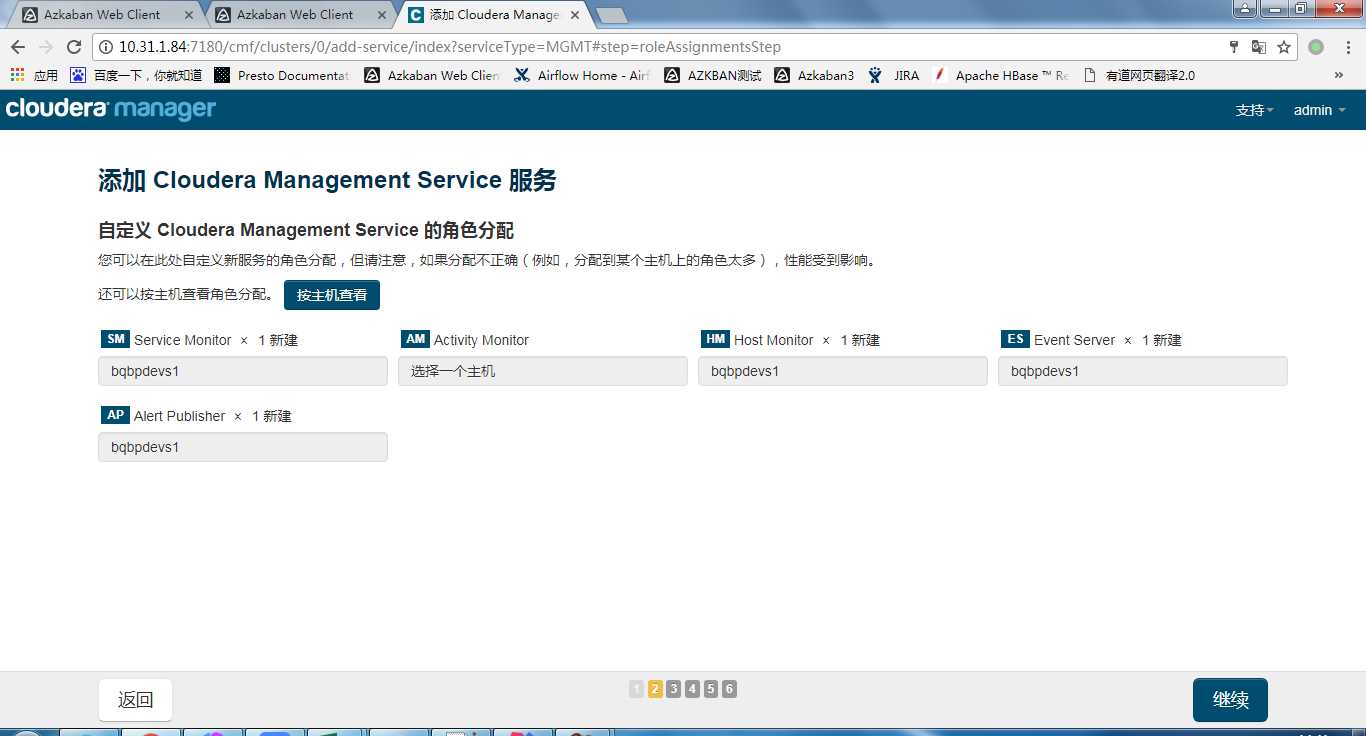Jump to wizard step 1

pyautogui.click(x=637, y=689)
